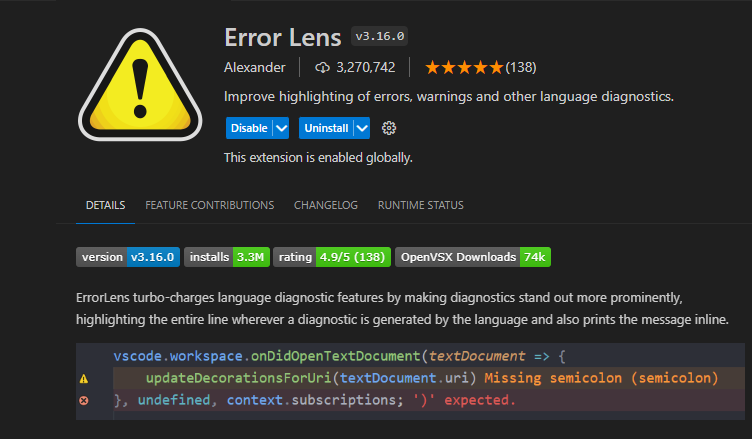Expand the Disable dropdown arrow
The height and width of the screenshot is (439, 752).
tap(282, 128)
